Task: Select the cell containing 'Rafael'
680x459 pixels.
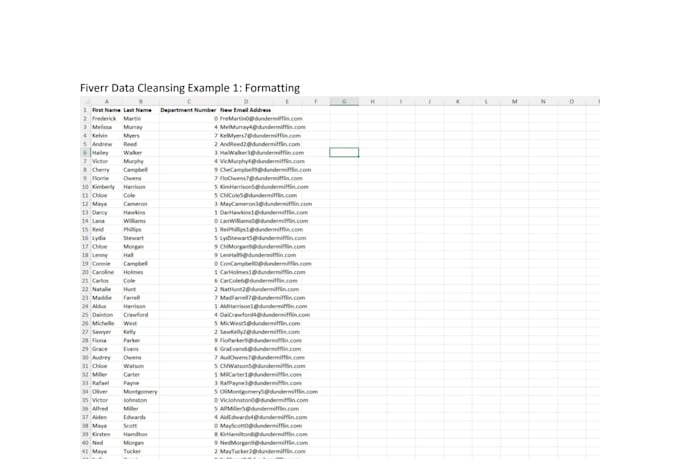Action: [106, 383]
